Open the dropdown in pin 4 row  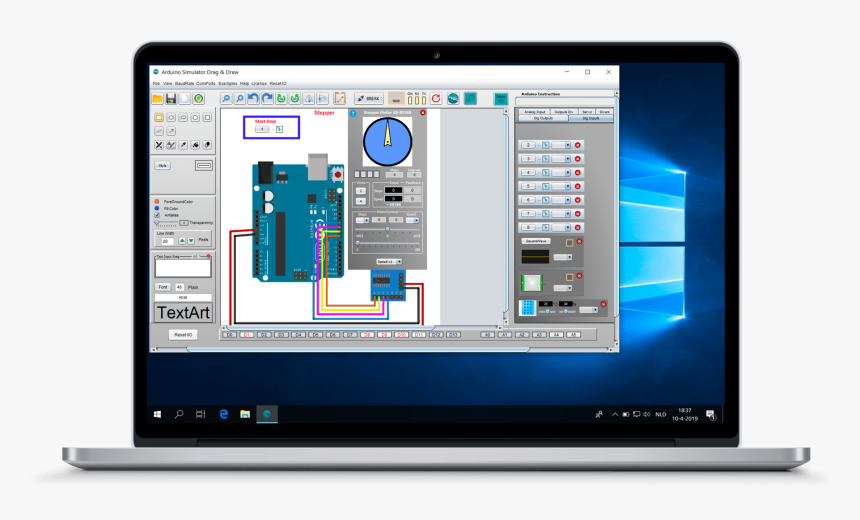click(x=562, y=172)
